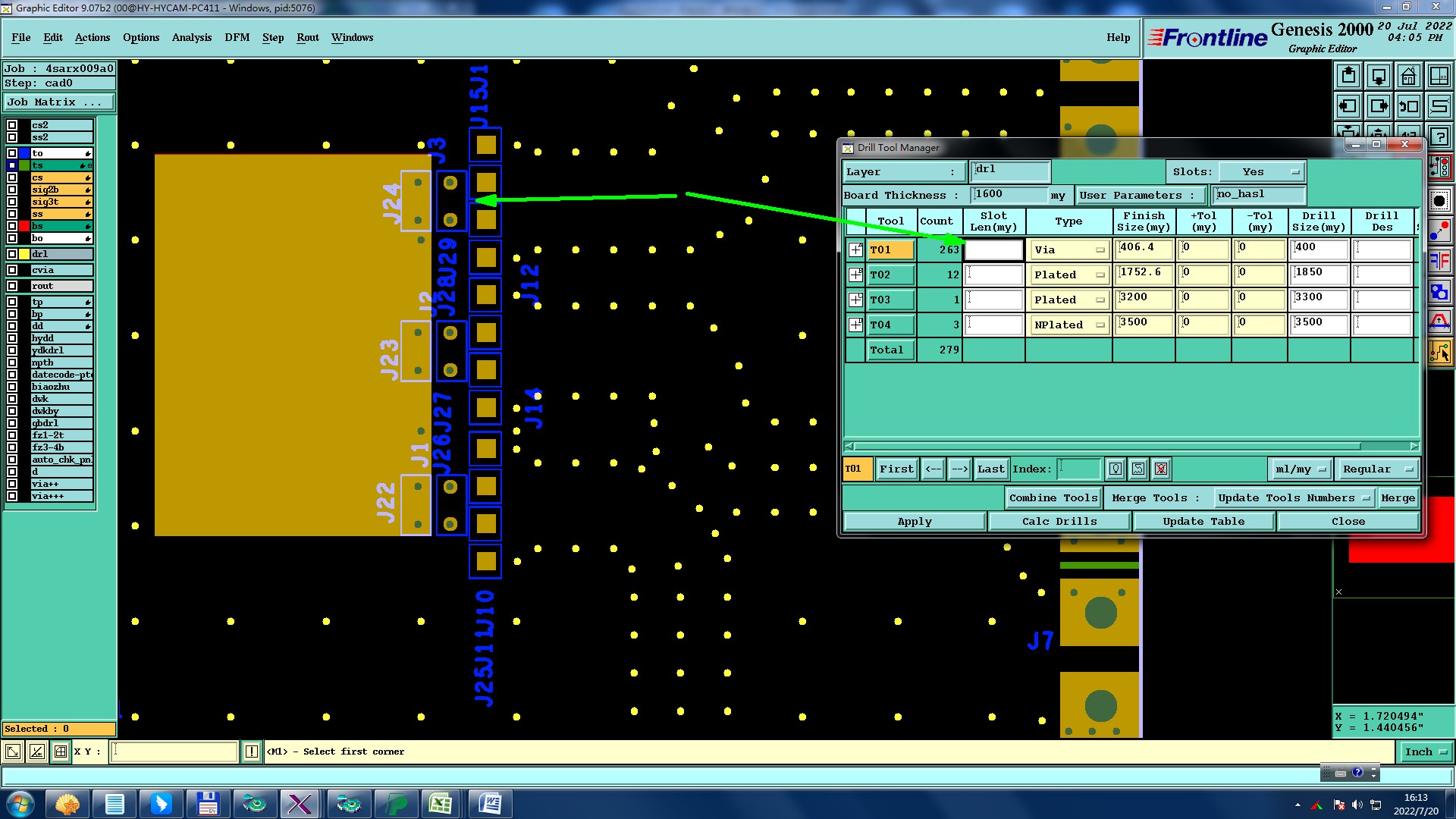Screen dimensions: 1456x819
Task: Click the red X delete icon
Action: pos(1161,469)
